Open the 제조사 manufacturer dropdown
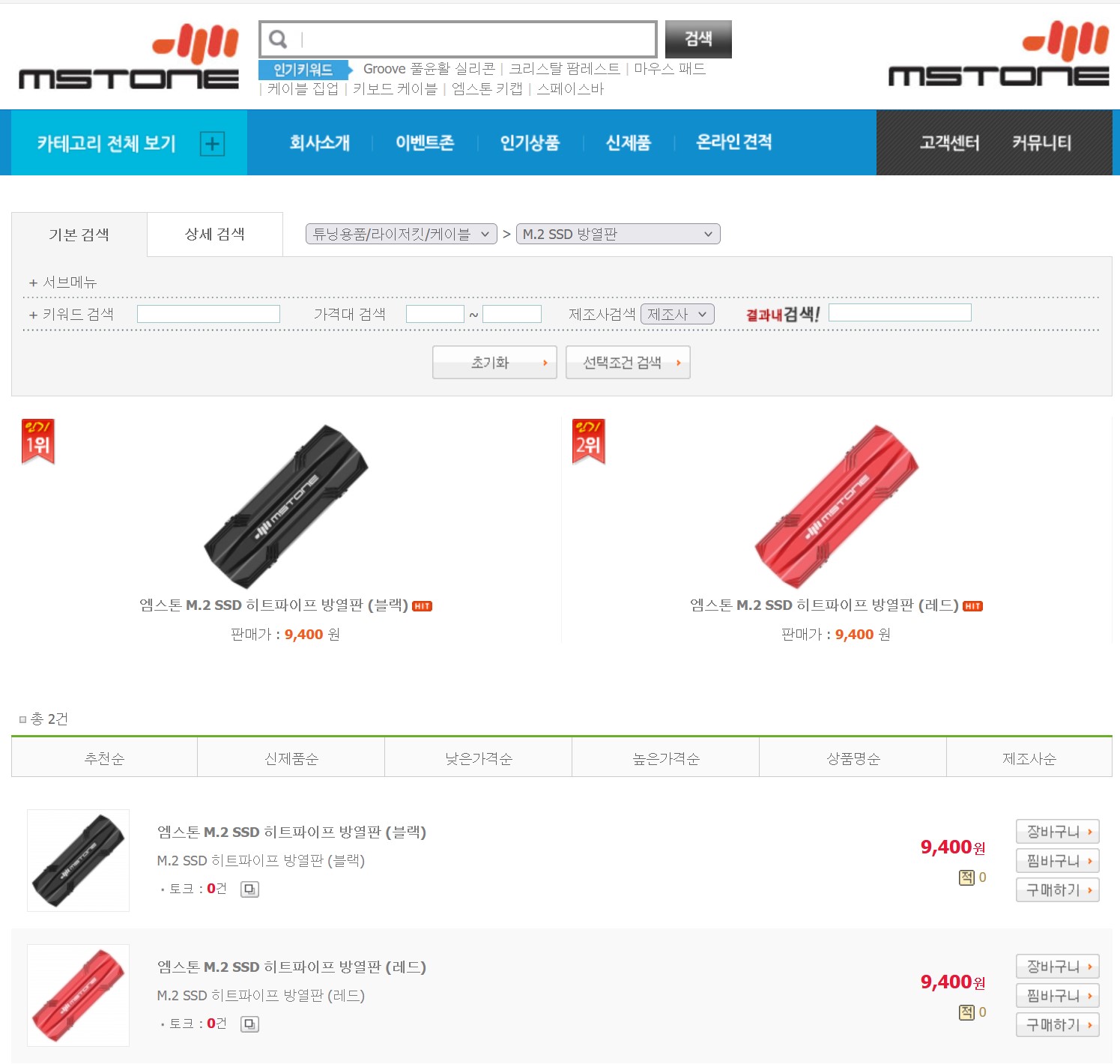This screenshot has width=1120, height=1064. 677,314
